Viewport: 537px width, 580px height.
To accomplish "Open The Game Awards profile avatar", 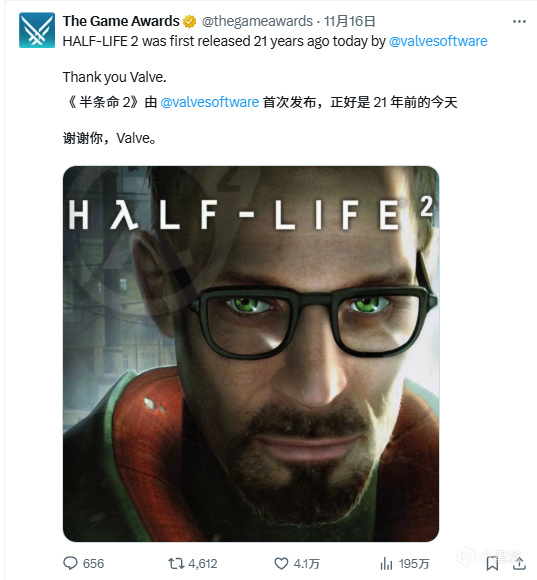I will click(37, 30).
